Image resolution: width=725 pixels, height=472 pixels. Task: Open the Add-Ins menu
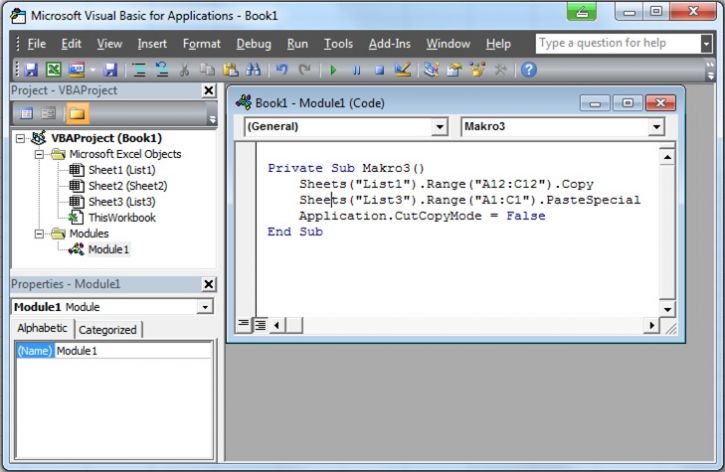coord(390,44)
